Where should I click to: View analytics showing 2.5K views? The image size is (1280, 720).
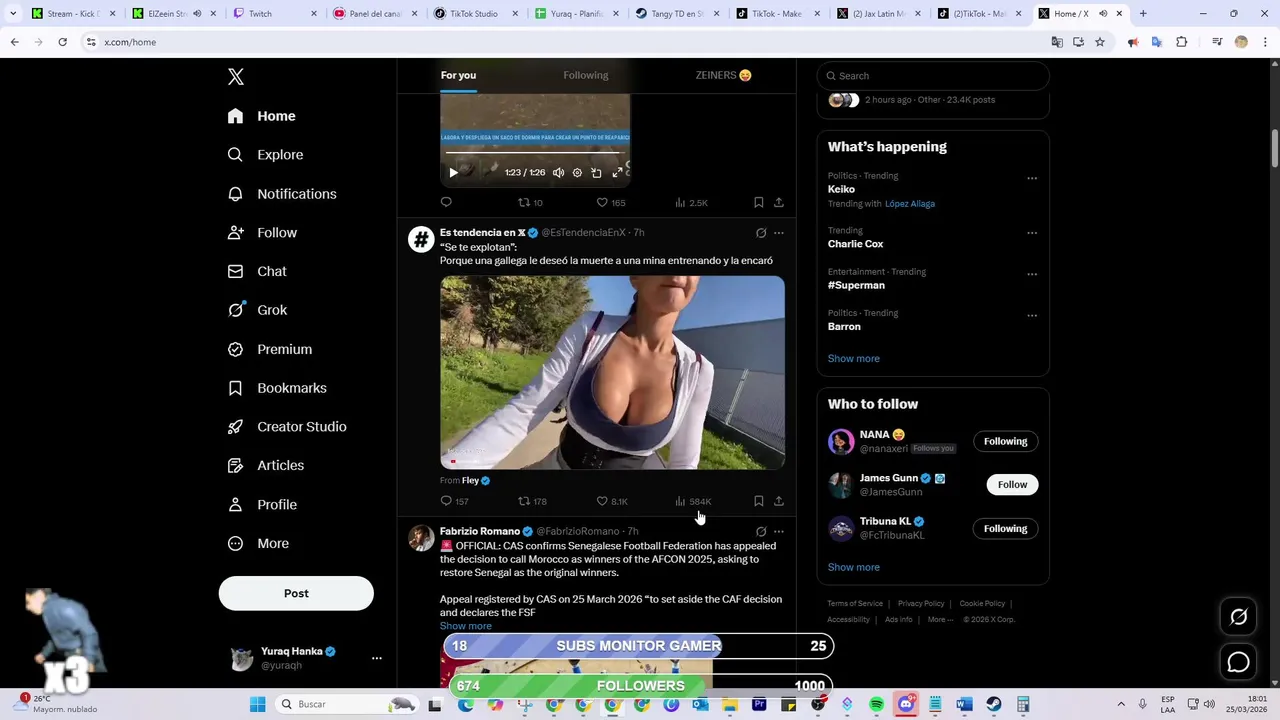pyautogui.click(x=691, y=202)
